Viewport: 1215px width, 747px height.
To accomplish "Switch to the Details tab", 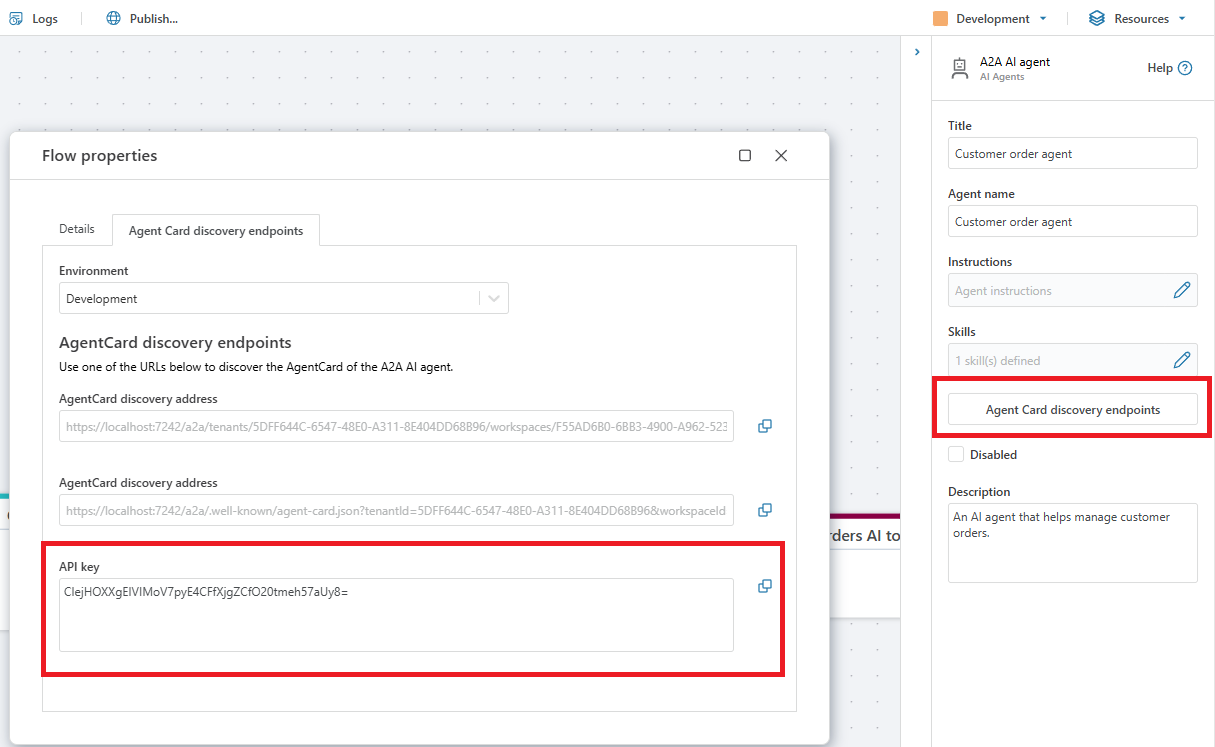I will click(x=77, y=229).
